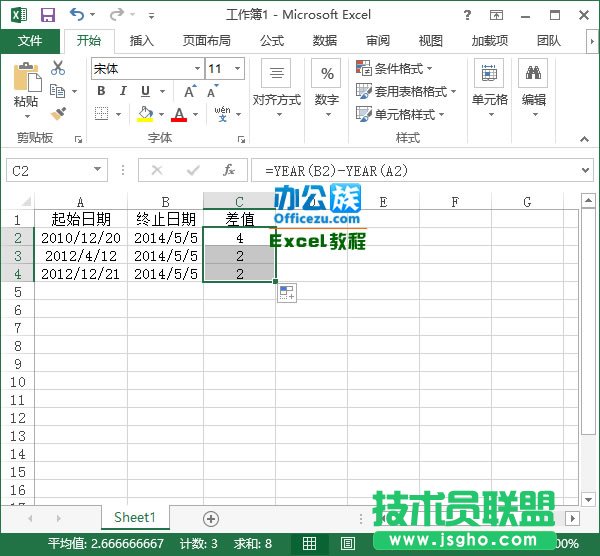Open the font color dropdown arrow
Viewport: 600px width, 556px height.
(x=196, y=114)
